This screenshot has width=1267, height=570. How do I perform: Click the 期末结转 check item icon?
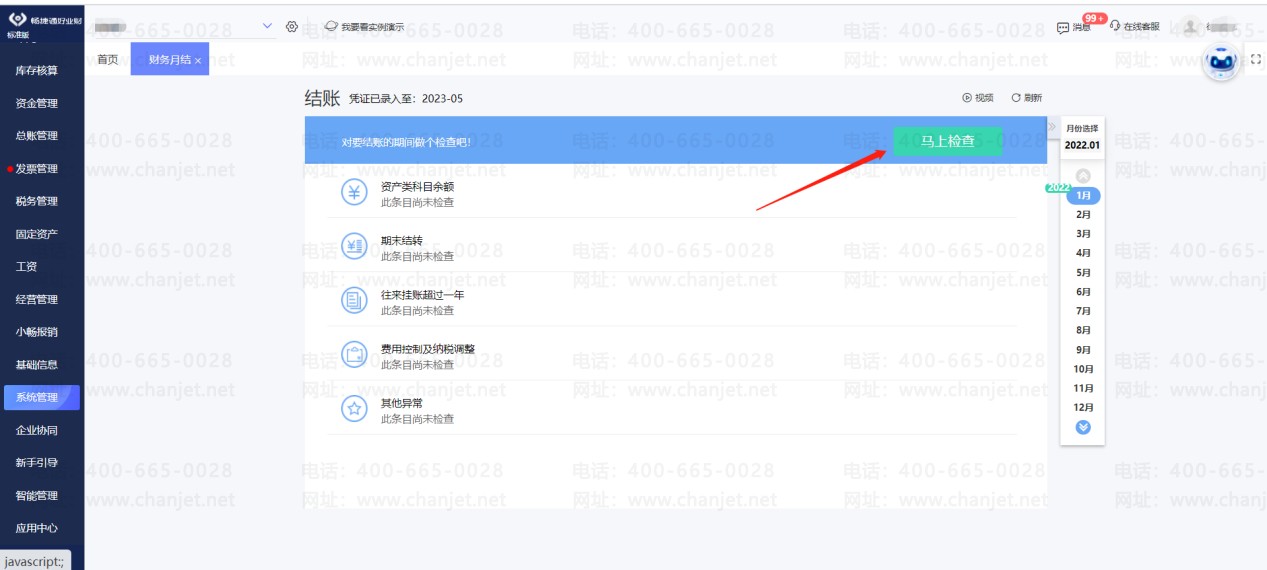tap(354, 246)
